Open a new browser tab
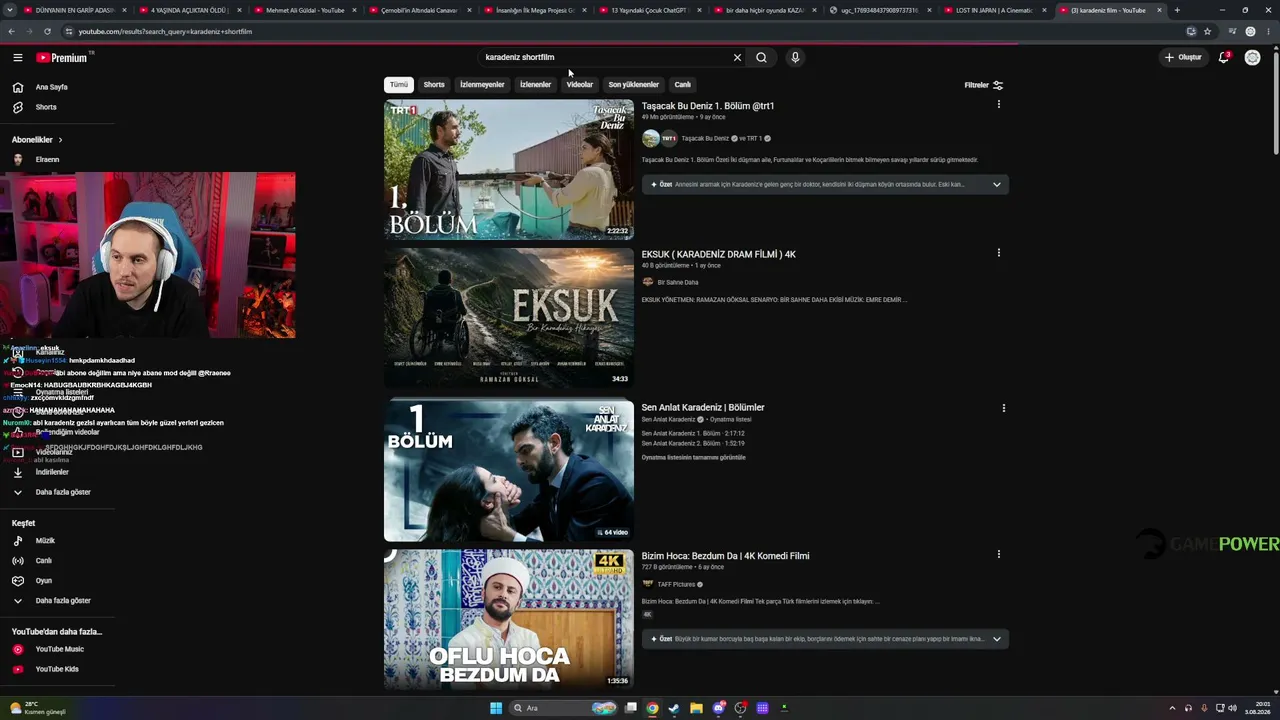 [x=1177, y=10]
